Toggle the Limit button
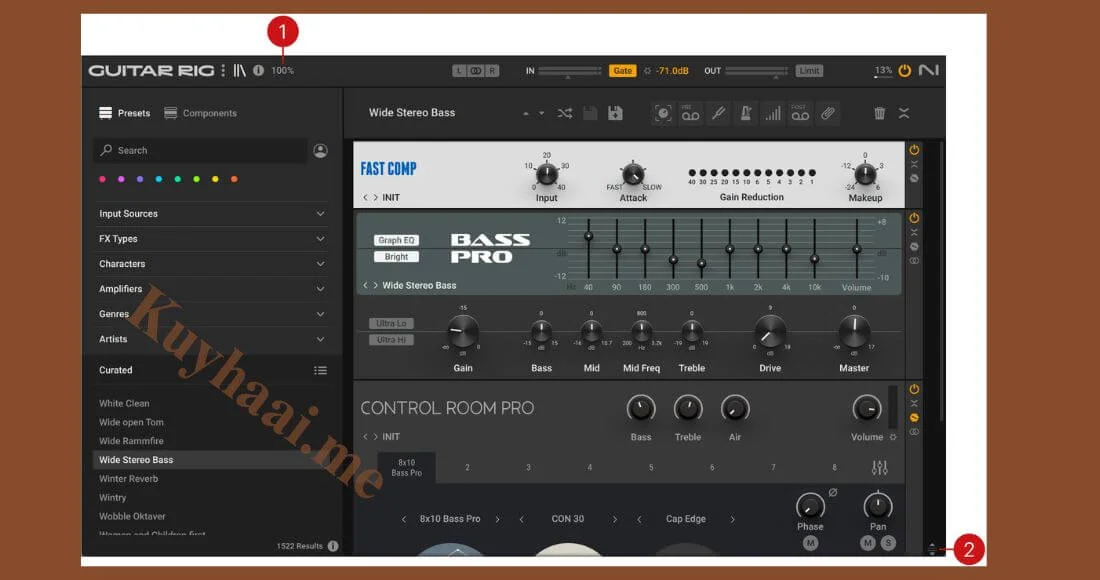1100x580 pixels. 809,71
